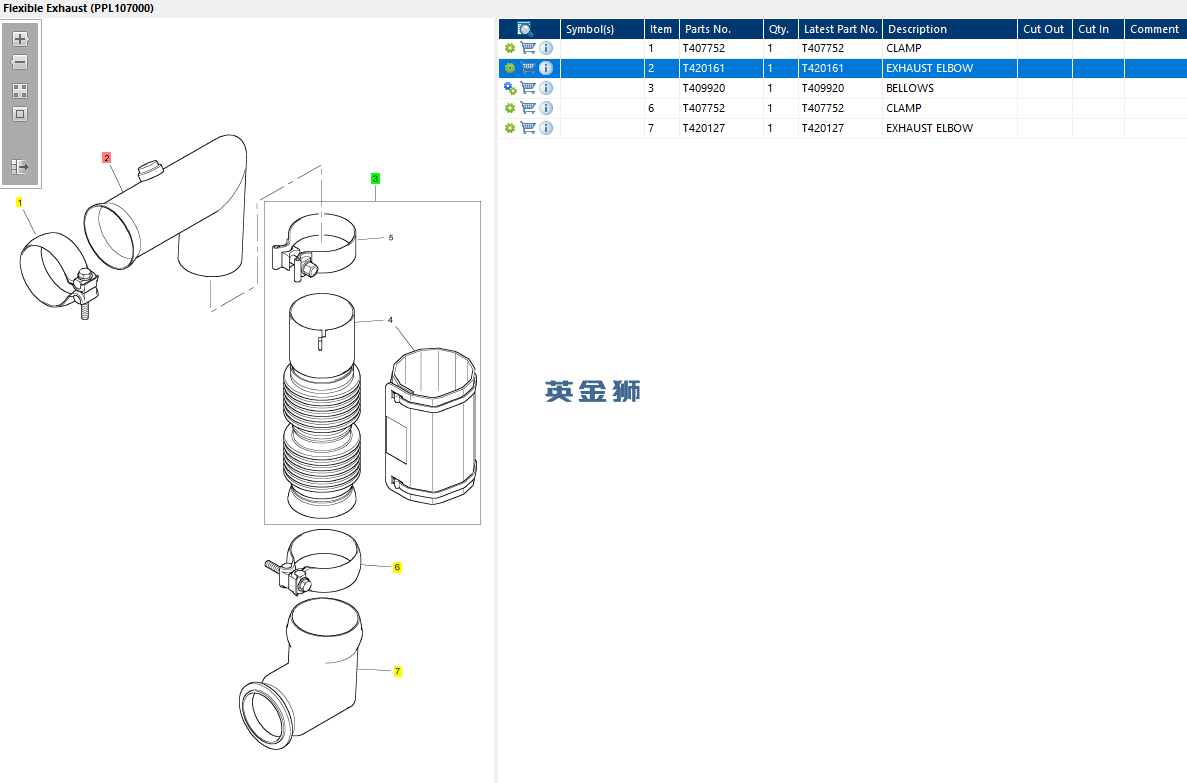Click the Cut Out column header
Screen dimensions: 1187x783
pyautogui.click(x=1044, y=29)
